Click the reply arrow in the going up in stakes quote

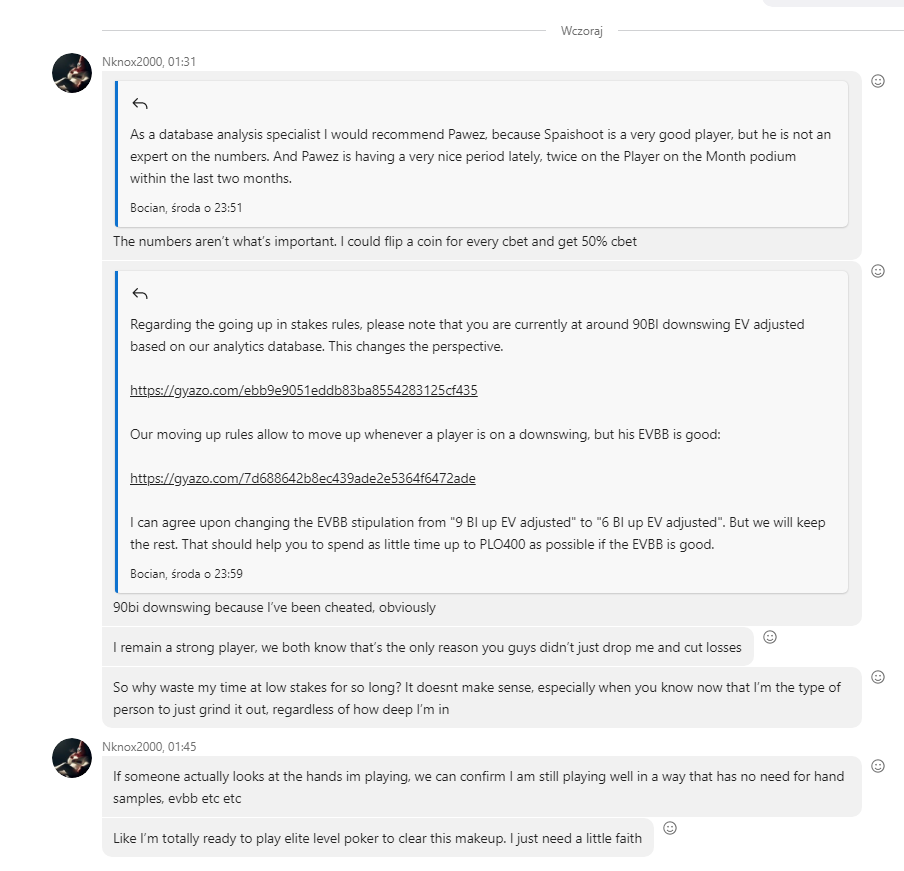[140, 294]
